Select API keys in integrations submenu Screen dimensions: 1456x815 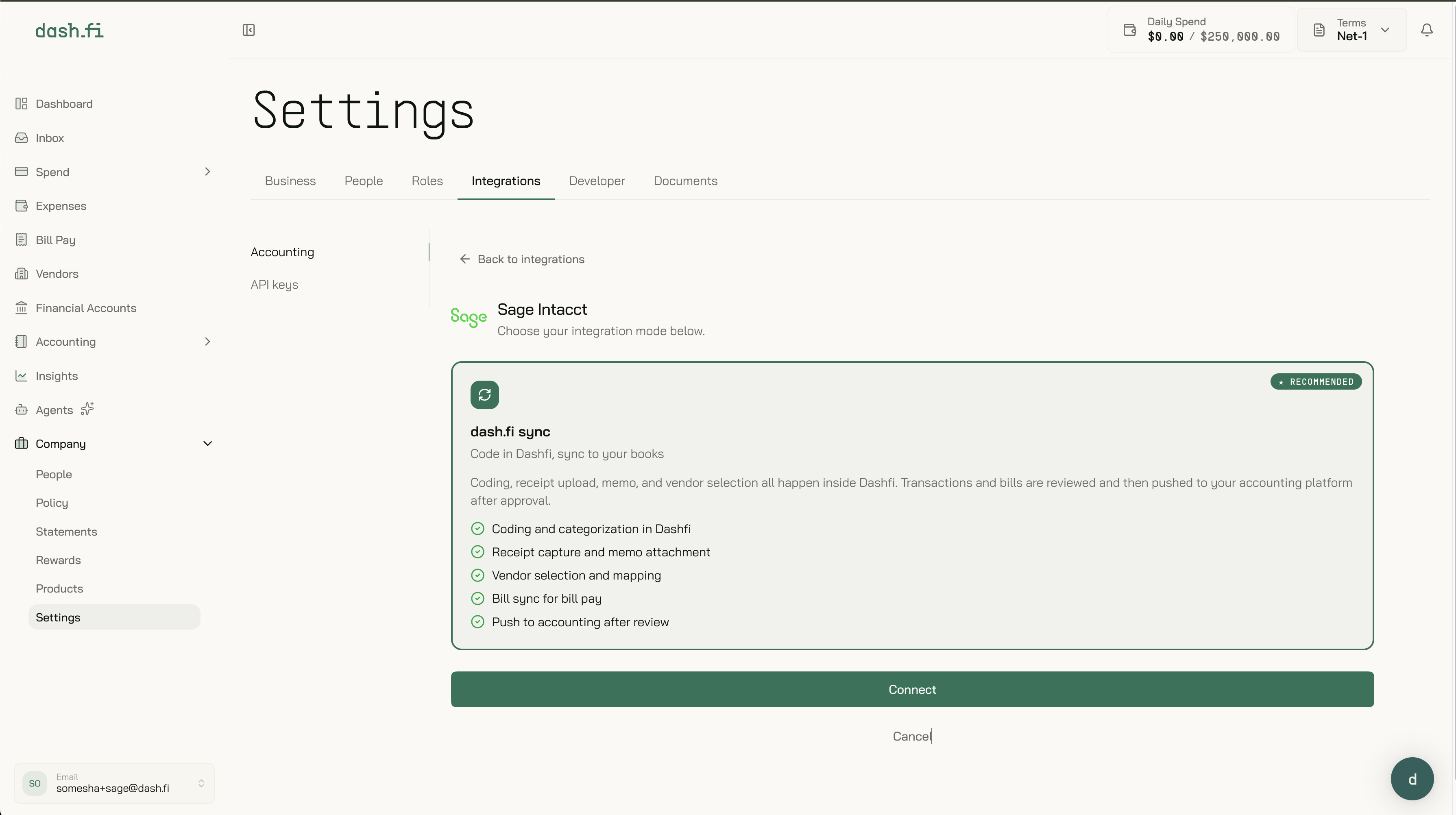click(x=275, y=285)
